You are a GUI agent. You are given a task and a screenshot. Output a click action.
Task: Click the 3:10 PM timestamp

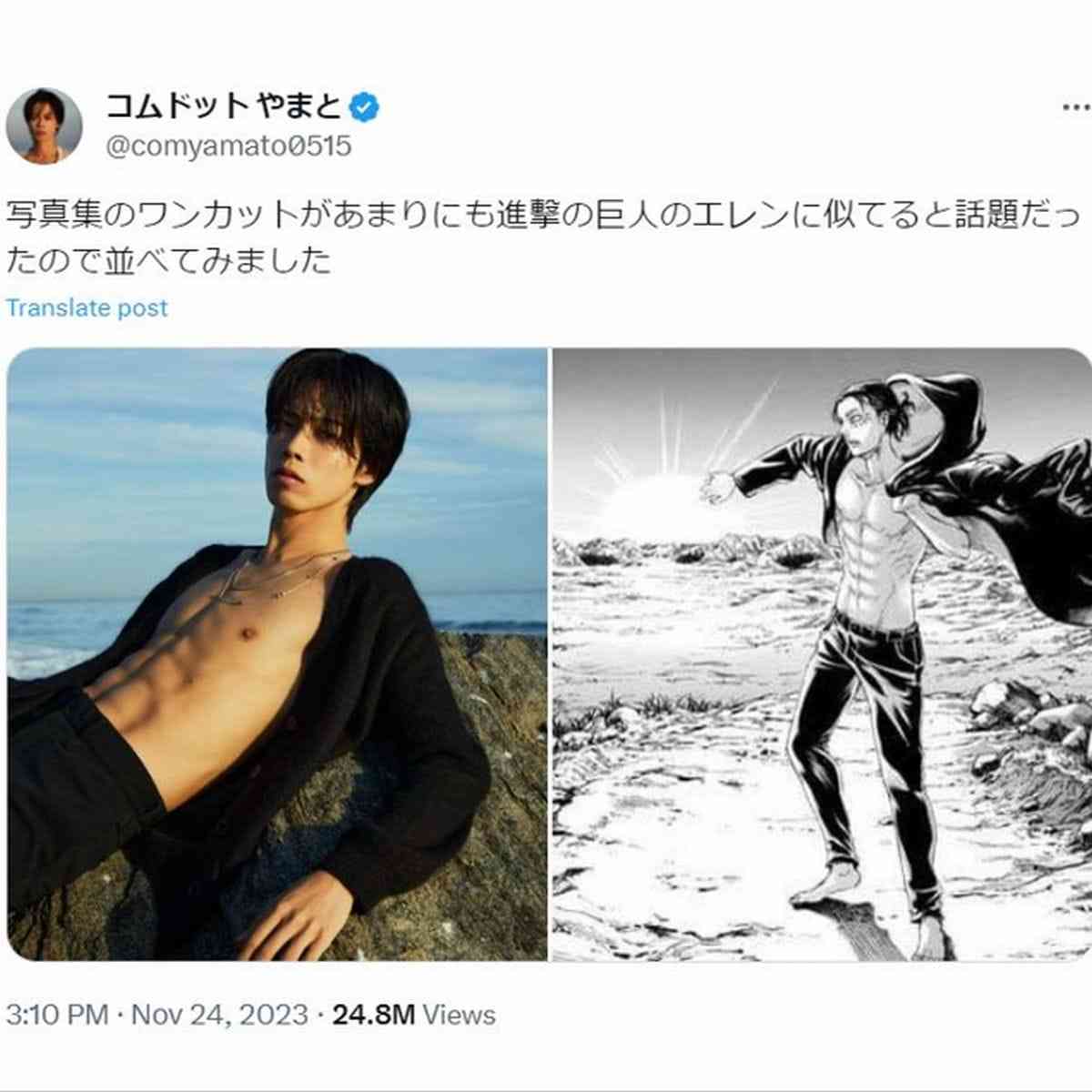click(57, 1015)
